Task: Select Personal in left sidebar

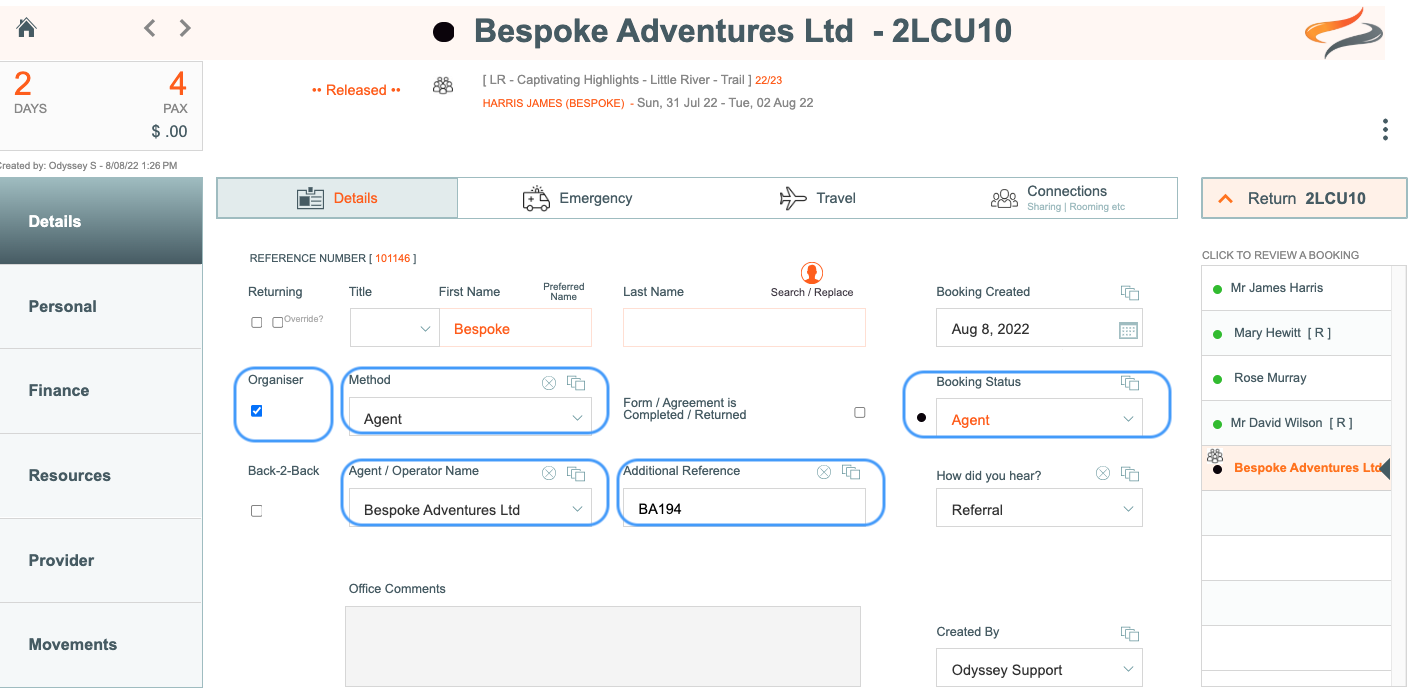Action: [x=101, y=306]
